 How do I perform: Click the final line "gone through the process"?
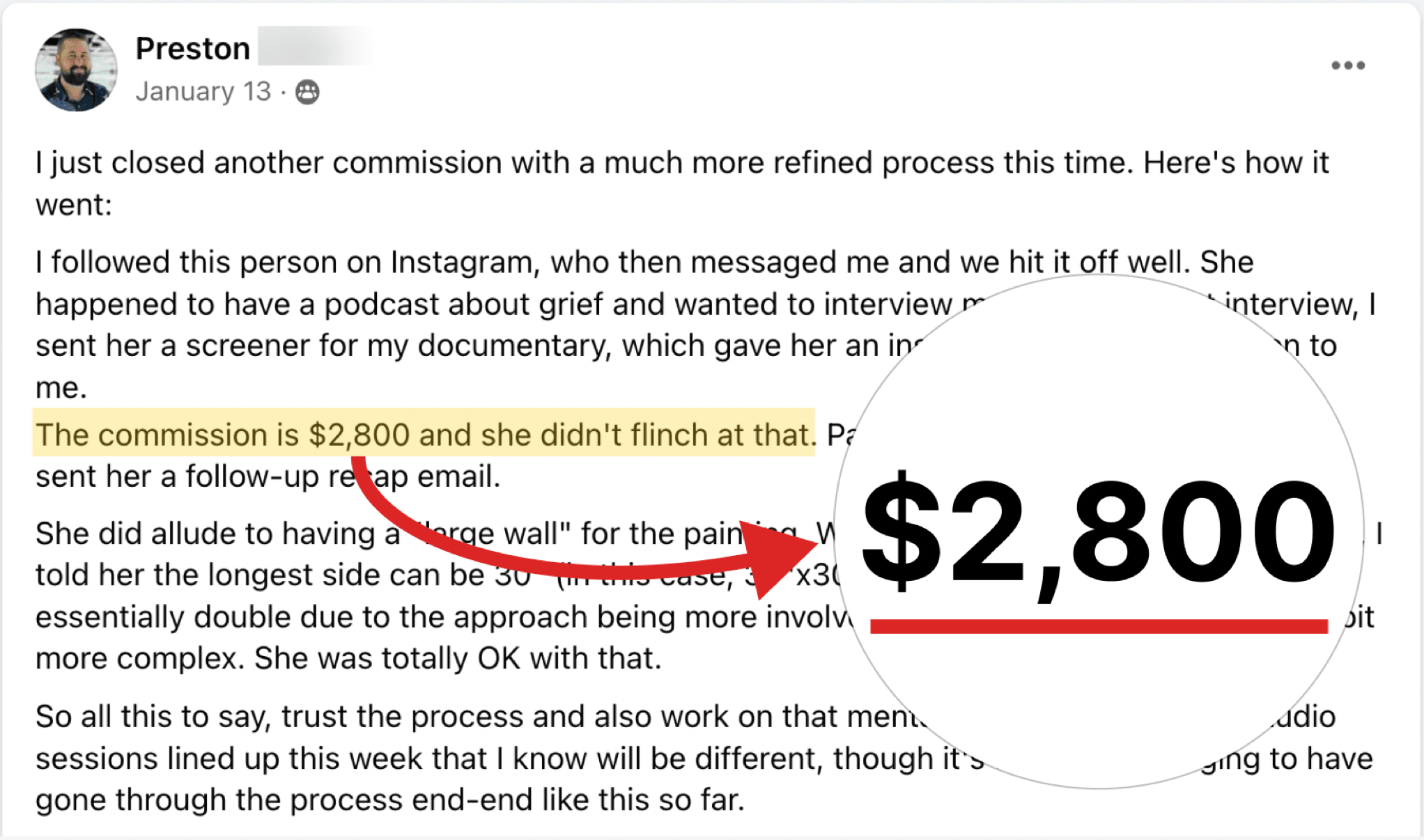pos(390,800)
